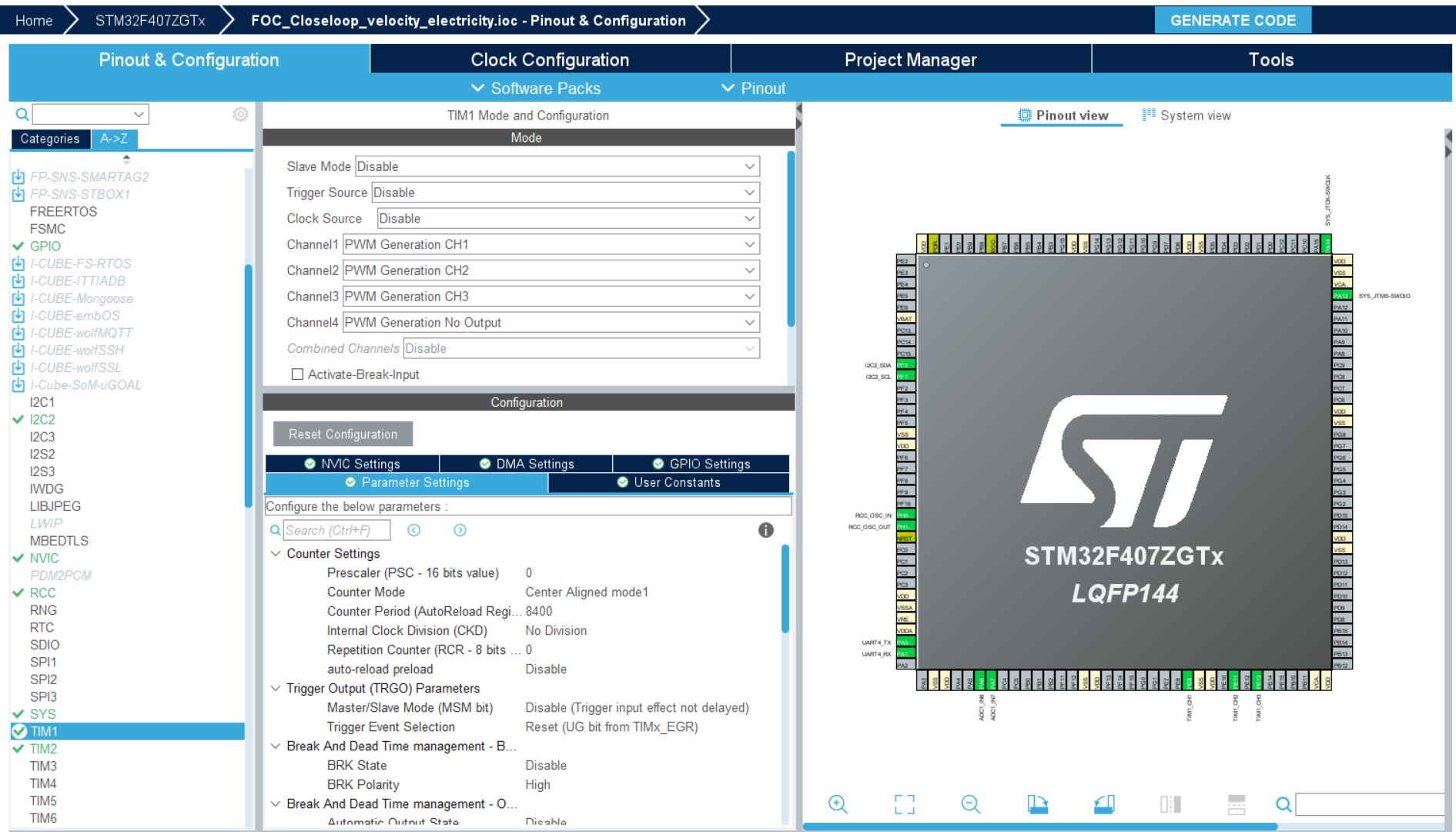Screen dimensions: 1456x832
Task: Open Trigger Source dropdown
Action: coord(566,193)
